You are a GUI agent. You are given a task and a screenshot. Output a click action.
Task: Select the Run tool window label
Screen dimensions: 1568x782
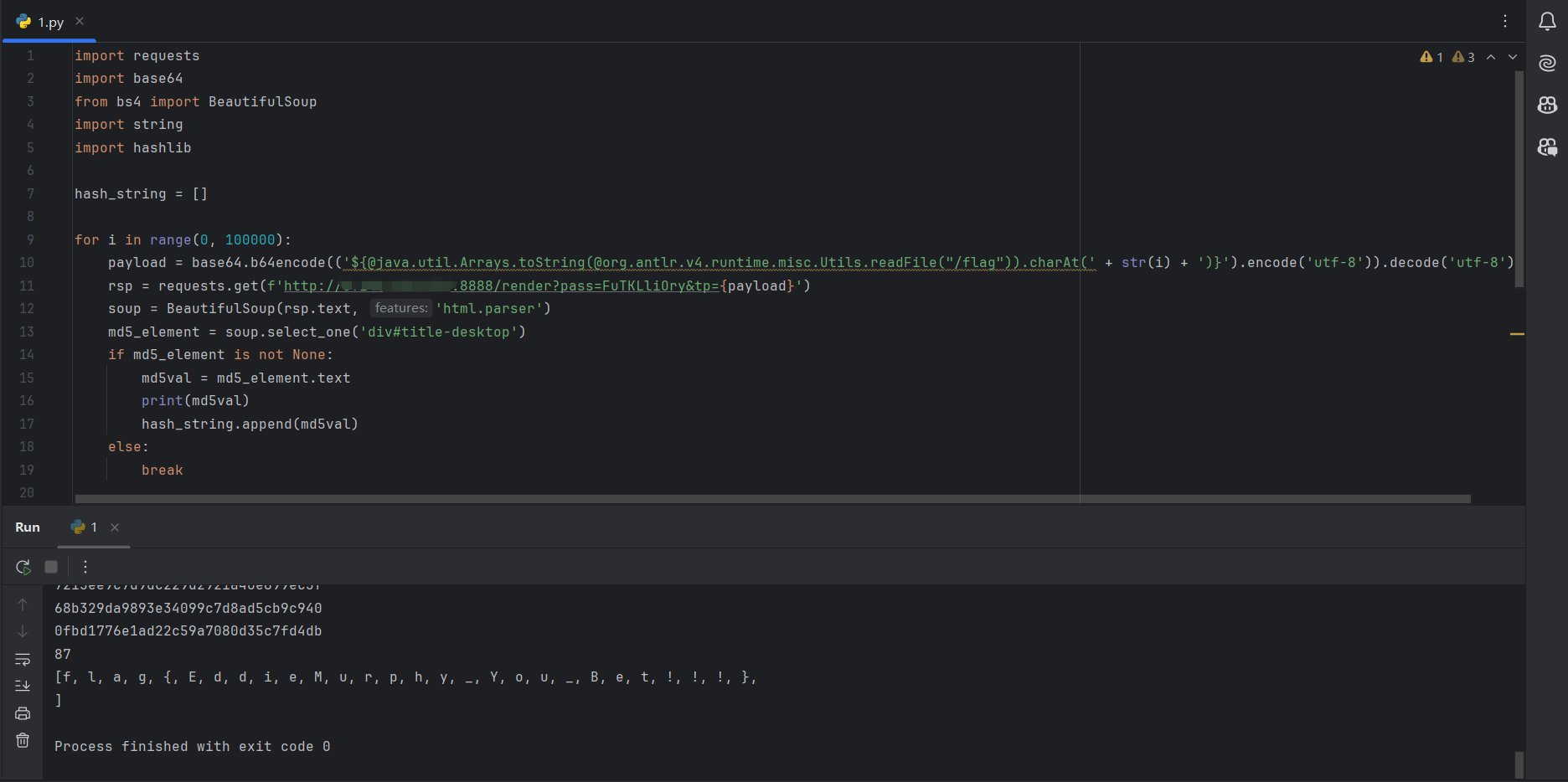pyautogui.click(x=28, y=527)
